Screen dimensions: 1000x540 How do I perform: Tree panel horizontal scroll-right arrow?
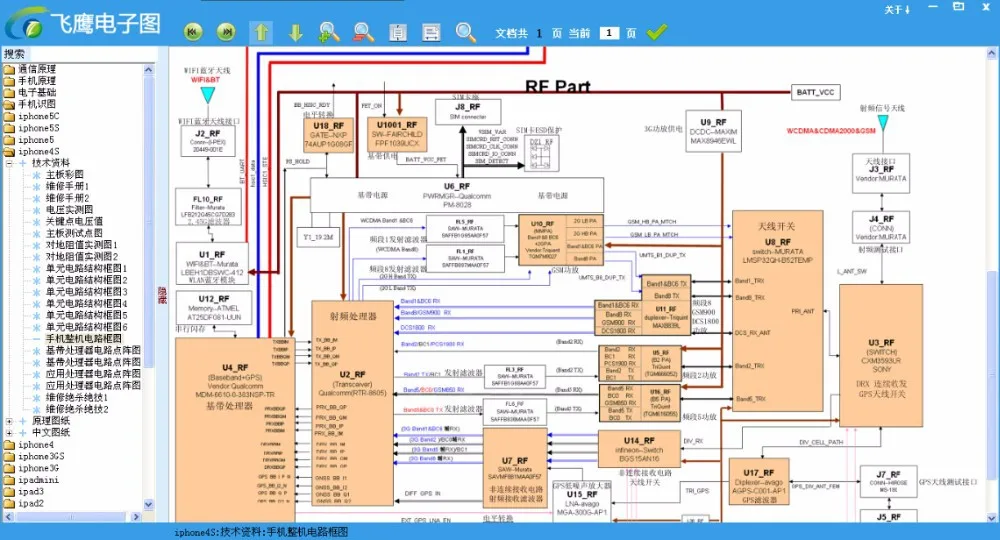click(x=136, y=517)
